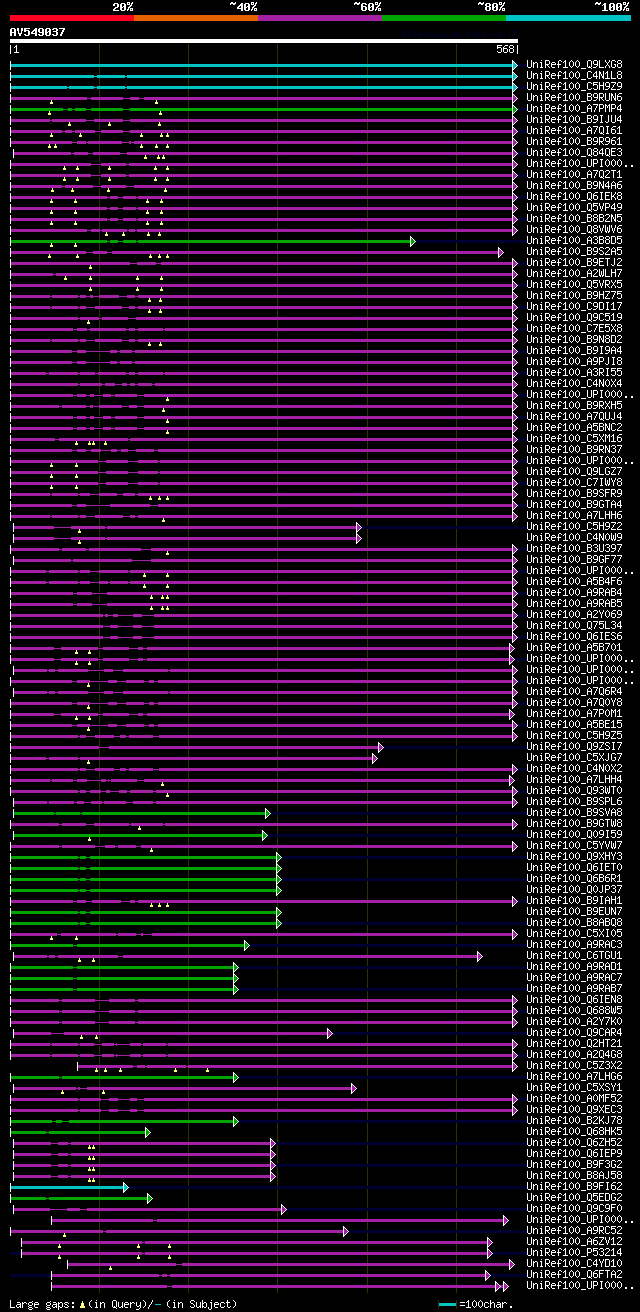Image resolution: width=640 pixels, height=1312 pixels.
Task: Click the label UniRef100_Q9LGZ7
Action: [x=574, y=471]
